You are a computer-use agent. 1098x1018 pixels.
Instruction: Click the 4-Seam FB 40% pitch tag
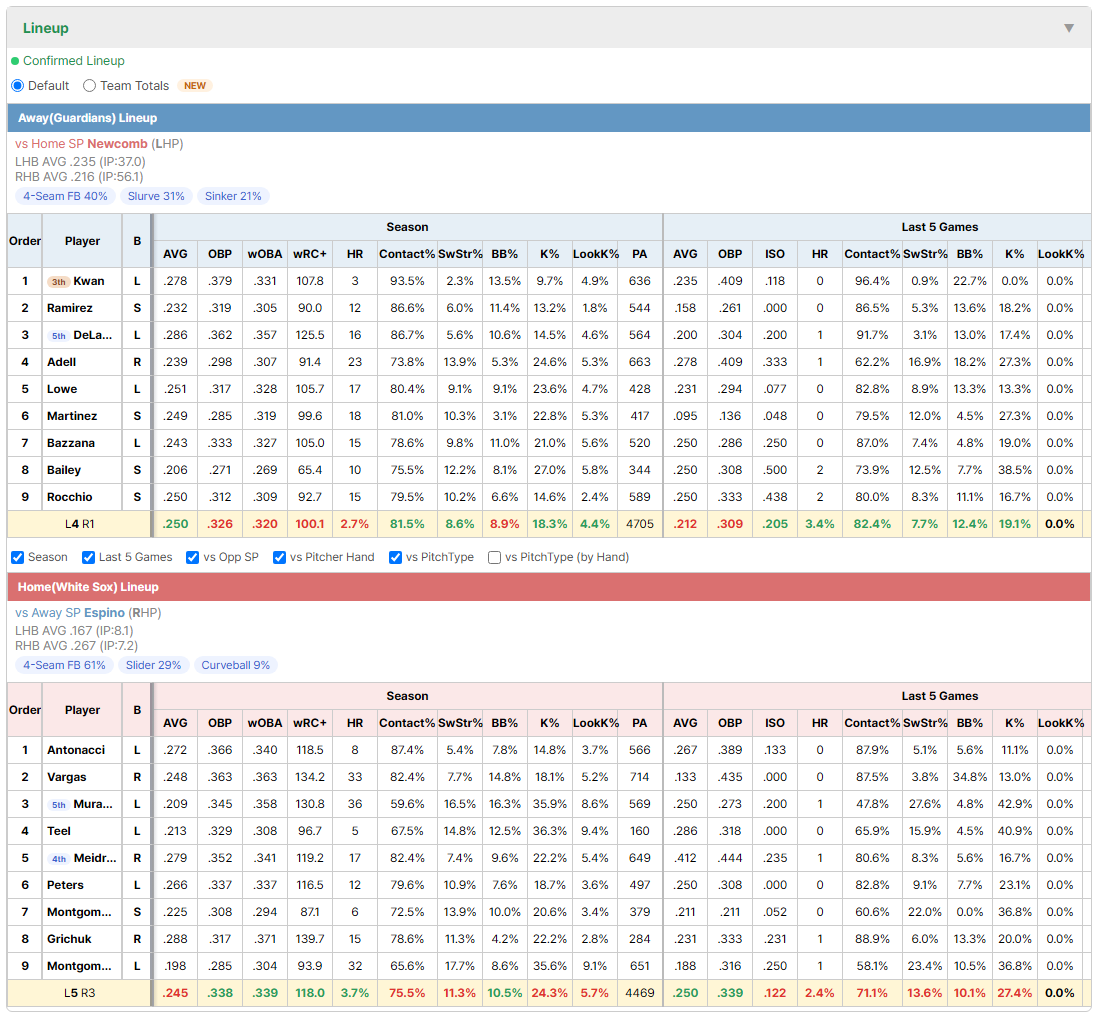pyautogui.click(x=65, y=196)
